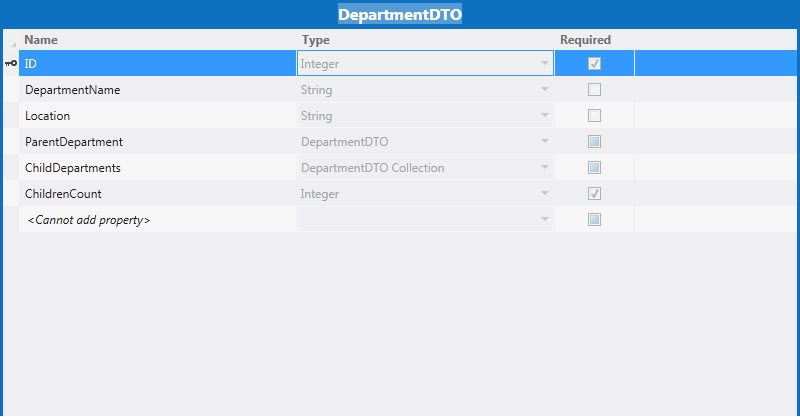
Task: Open the Type dropdown for ChildDepartments
Action: 545,167
